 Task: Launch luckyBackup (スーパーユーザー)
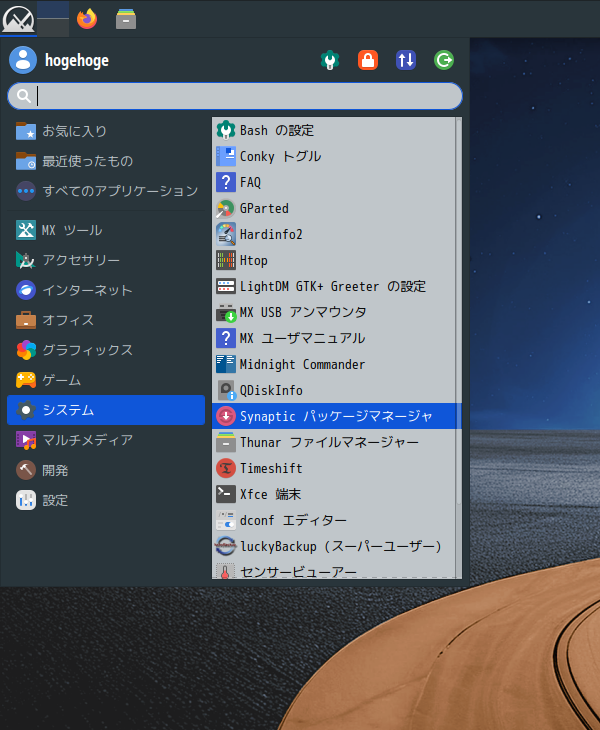334,546
